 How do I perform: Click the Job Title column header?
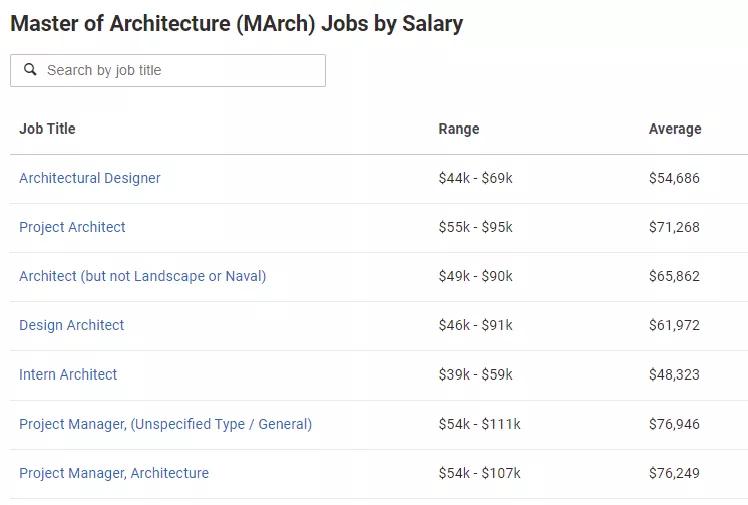tap(47, 129)
